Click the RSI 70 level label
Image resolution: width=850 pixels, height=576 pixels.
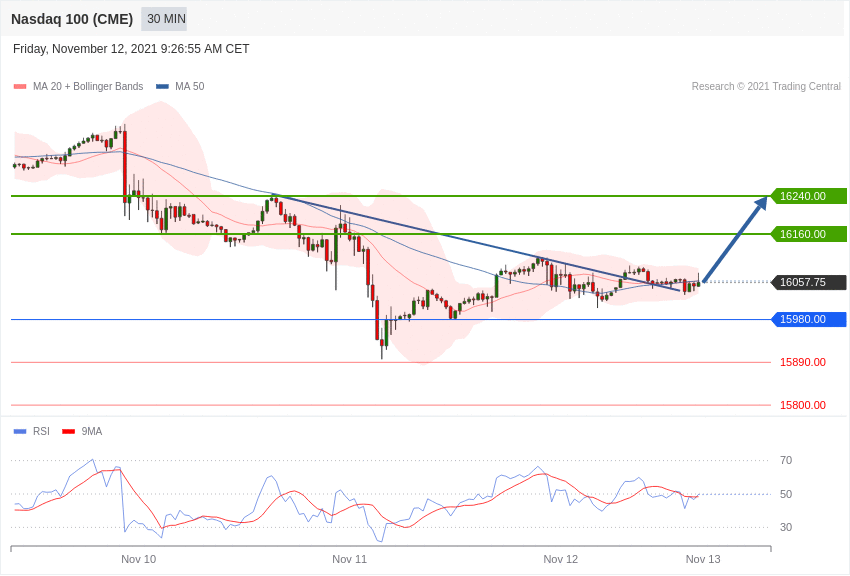[786, 461]
